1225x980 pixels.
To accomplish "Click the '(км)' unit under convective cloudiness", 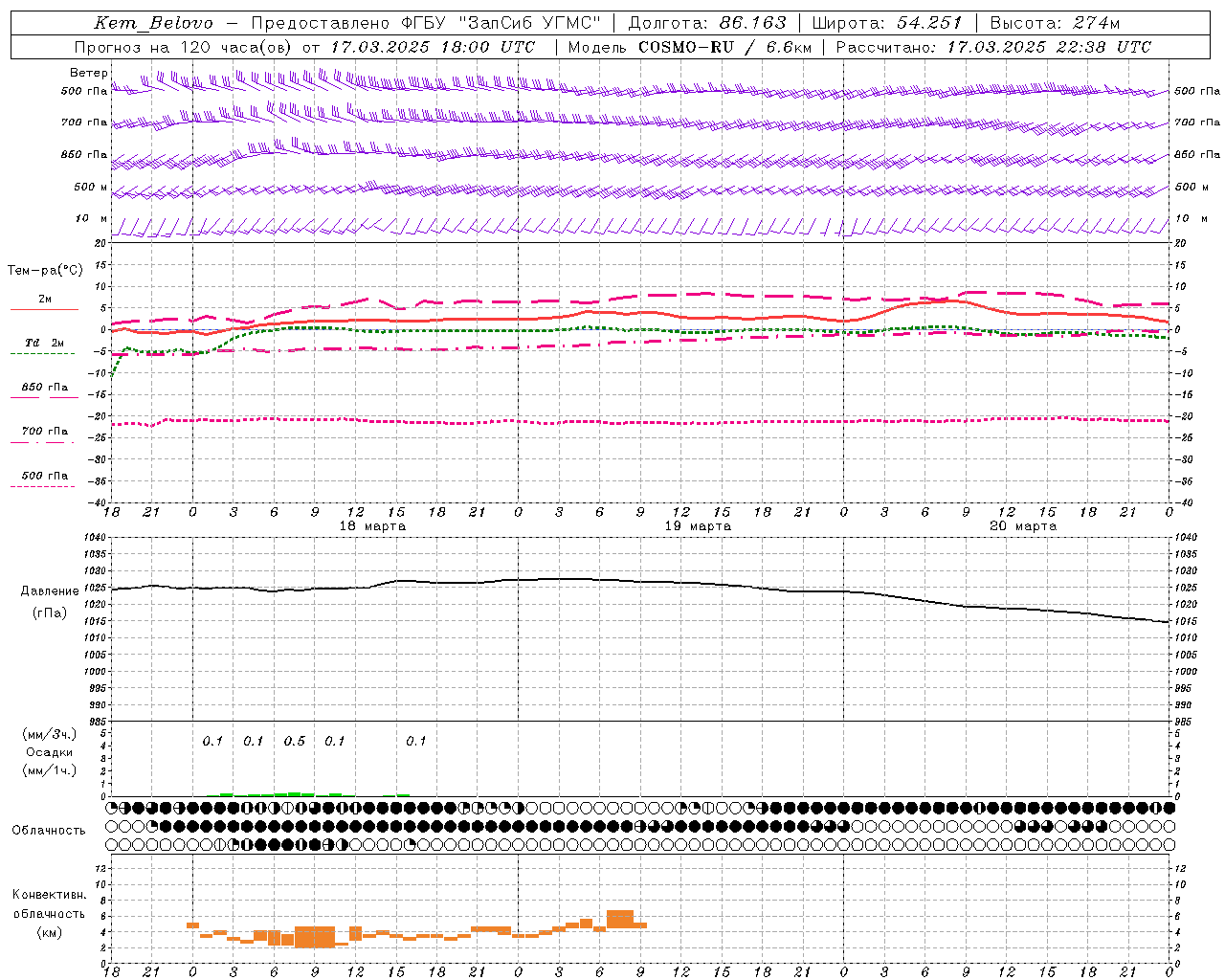I will pos(49,932).
